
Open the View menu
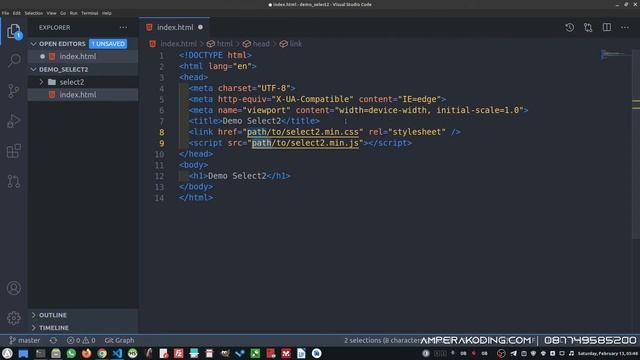click(51, 13)
